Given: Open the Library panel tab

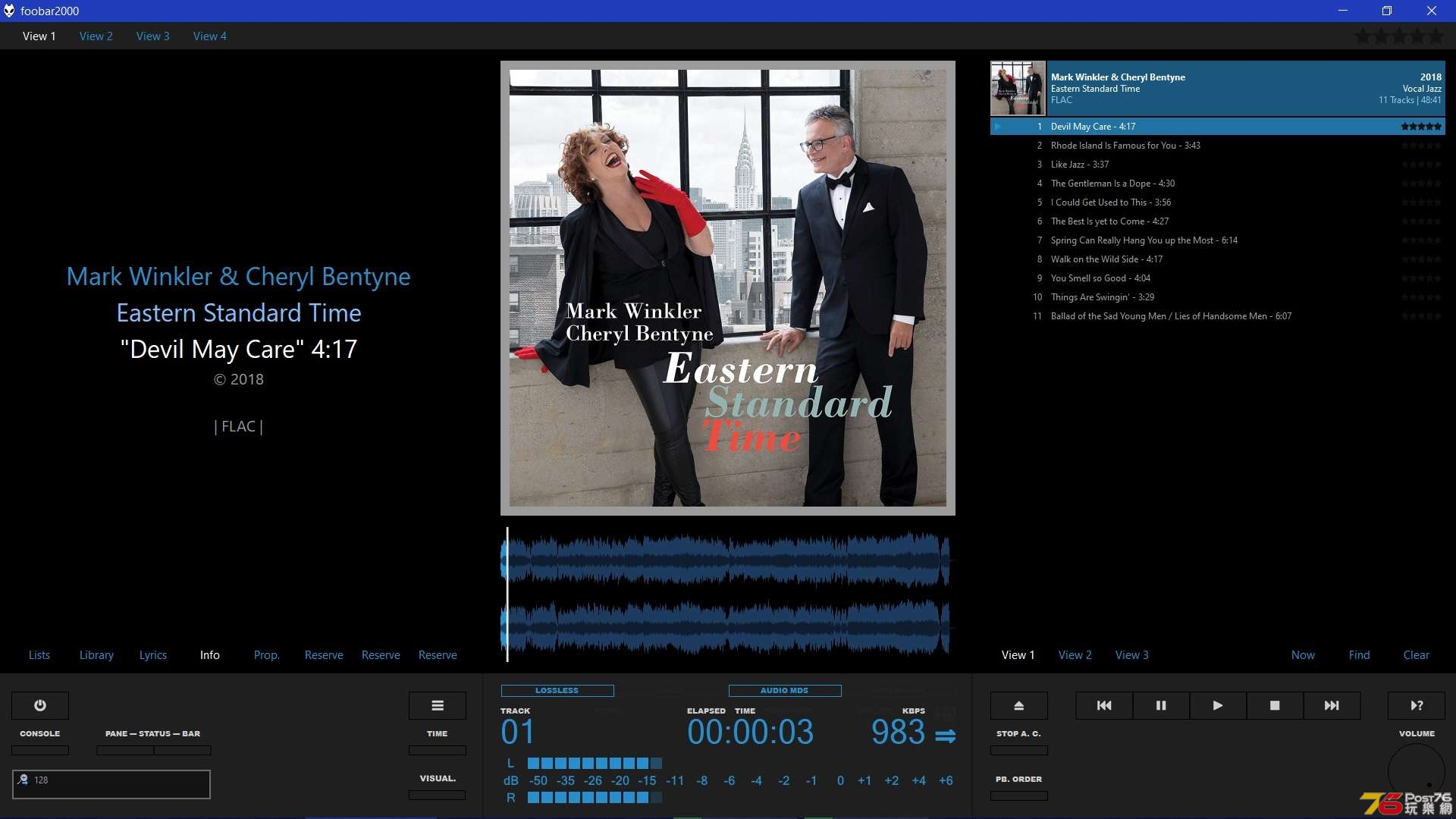Looking at the screenshot, I should [x=96, y=654].
